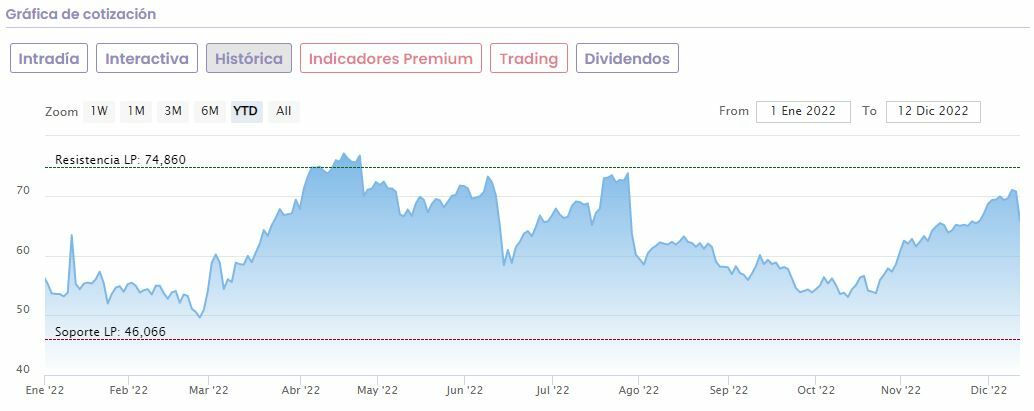Open Indicadores Premium tab
1034x411 pixels.
390,59
